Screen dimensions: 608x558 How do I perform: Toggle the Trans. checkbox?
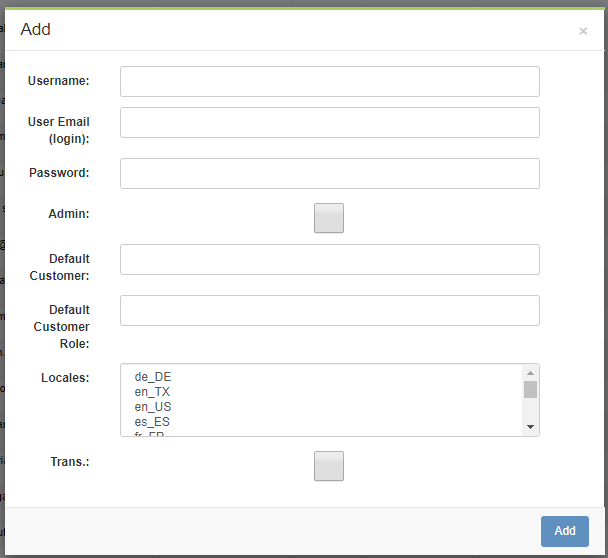329,466
